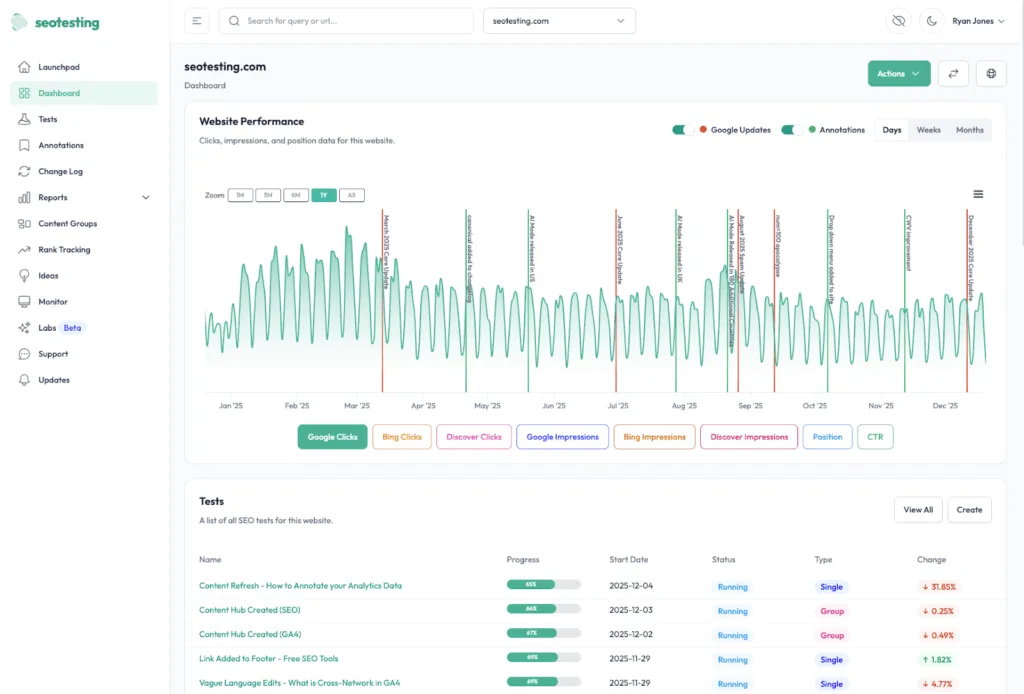Open the chart export hamburger menu
Viewport: 1024px width, 694px height.
[978, 193]
